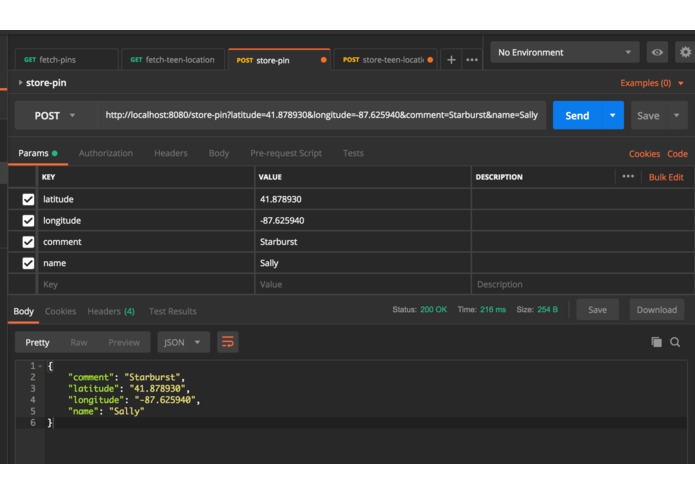Open the Cookies link

(x=644, y=154)
